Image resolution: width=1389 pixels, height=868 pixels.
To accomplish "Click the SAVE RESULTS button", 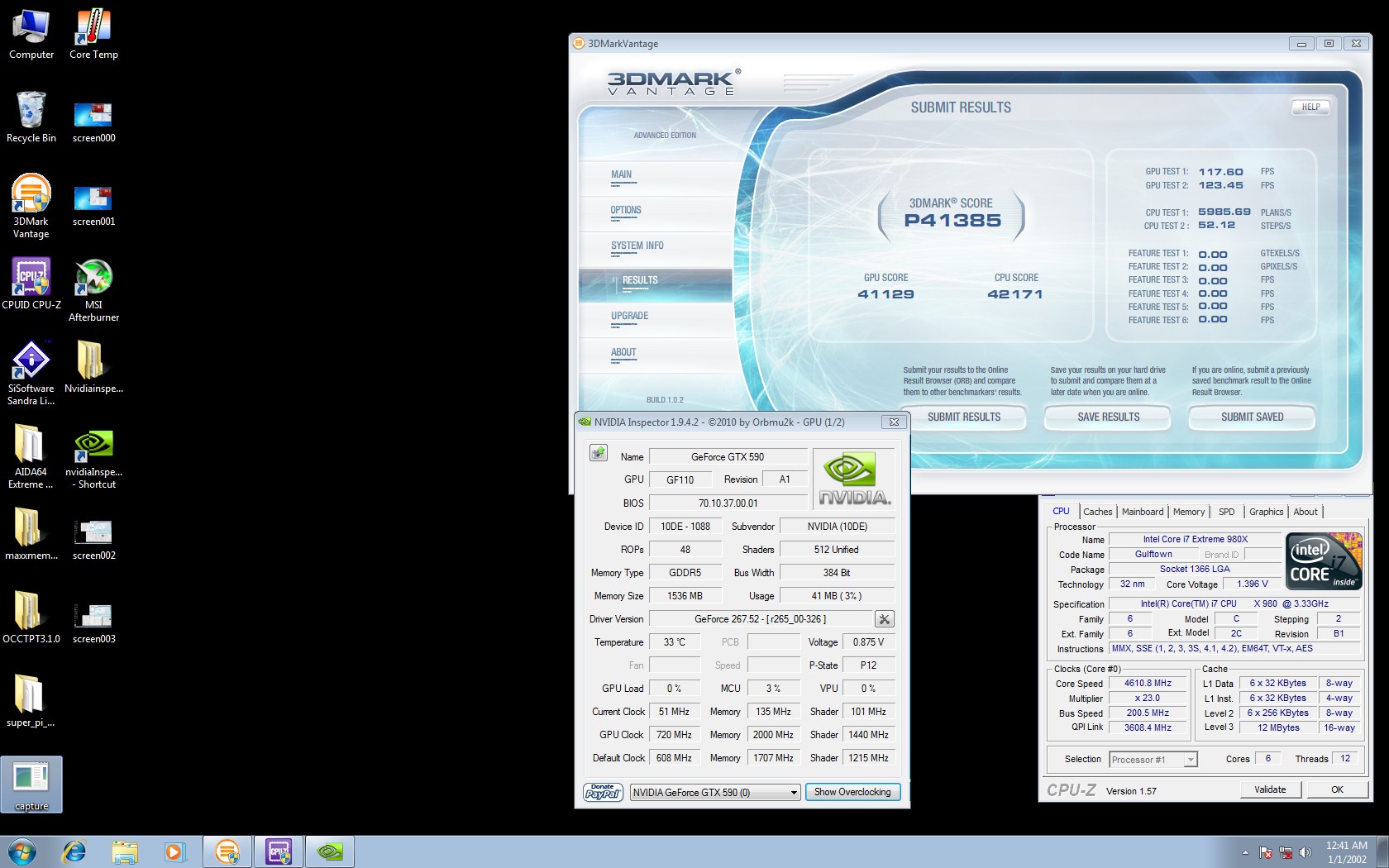I will (1108, 417).
